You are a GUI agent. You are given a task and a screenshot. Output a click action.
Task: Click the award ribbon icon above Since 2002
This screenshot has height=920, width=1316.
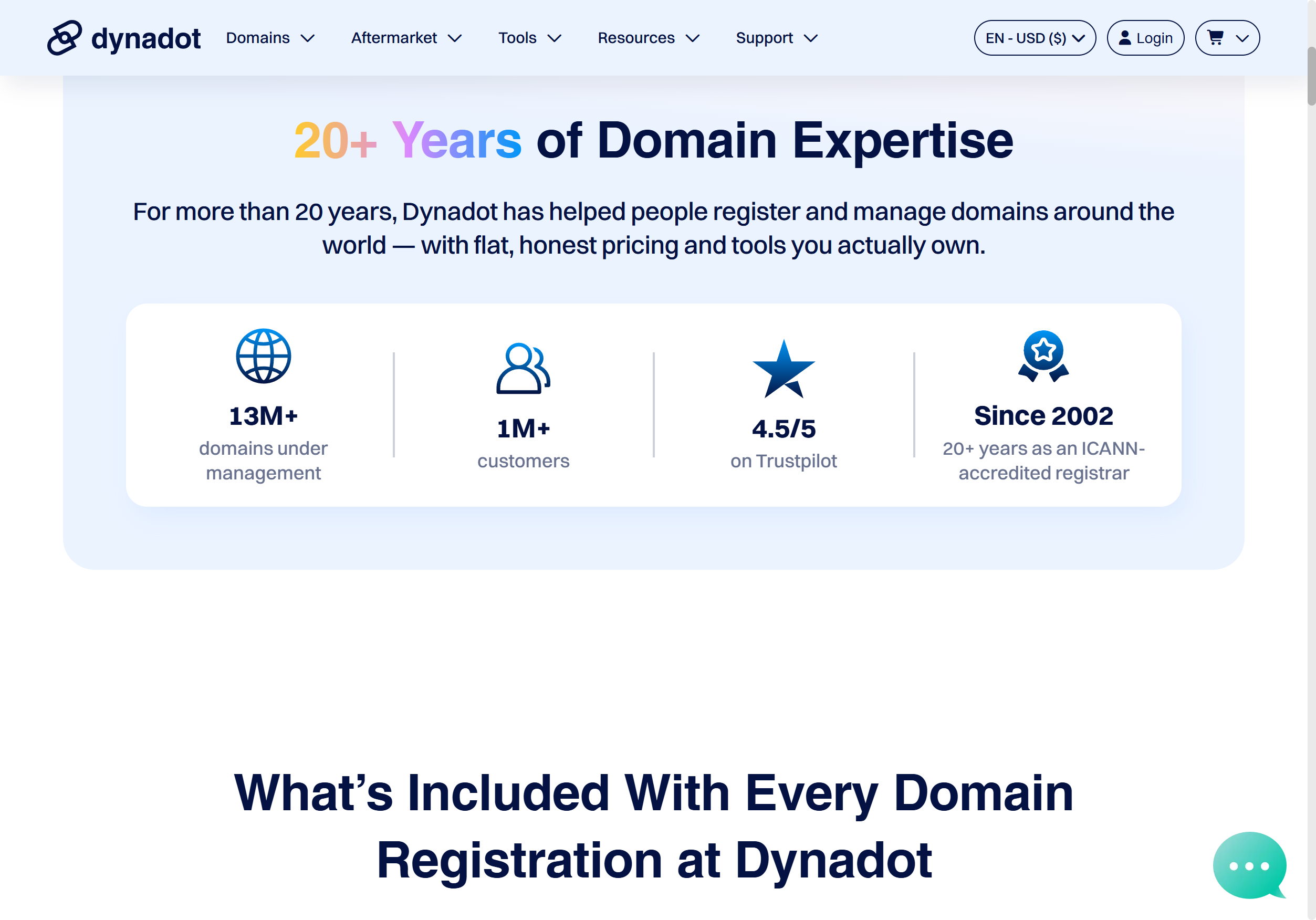(1043, 356)
